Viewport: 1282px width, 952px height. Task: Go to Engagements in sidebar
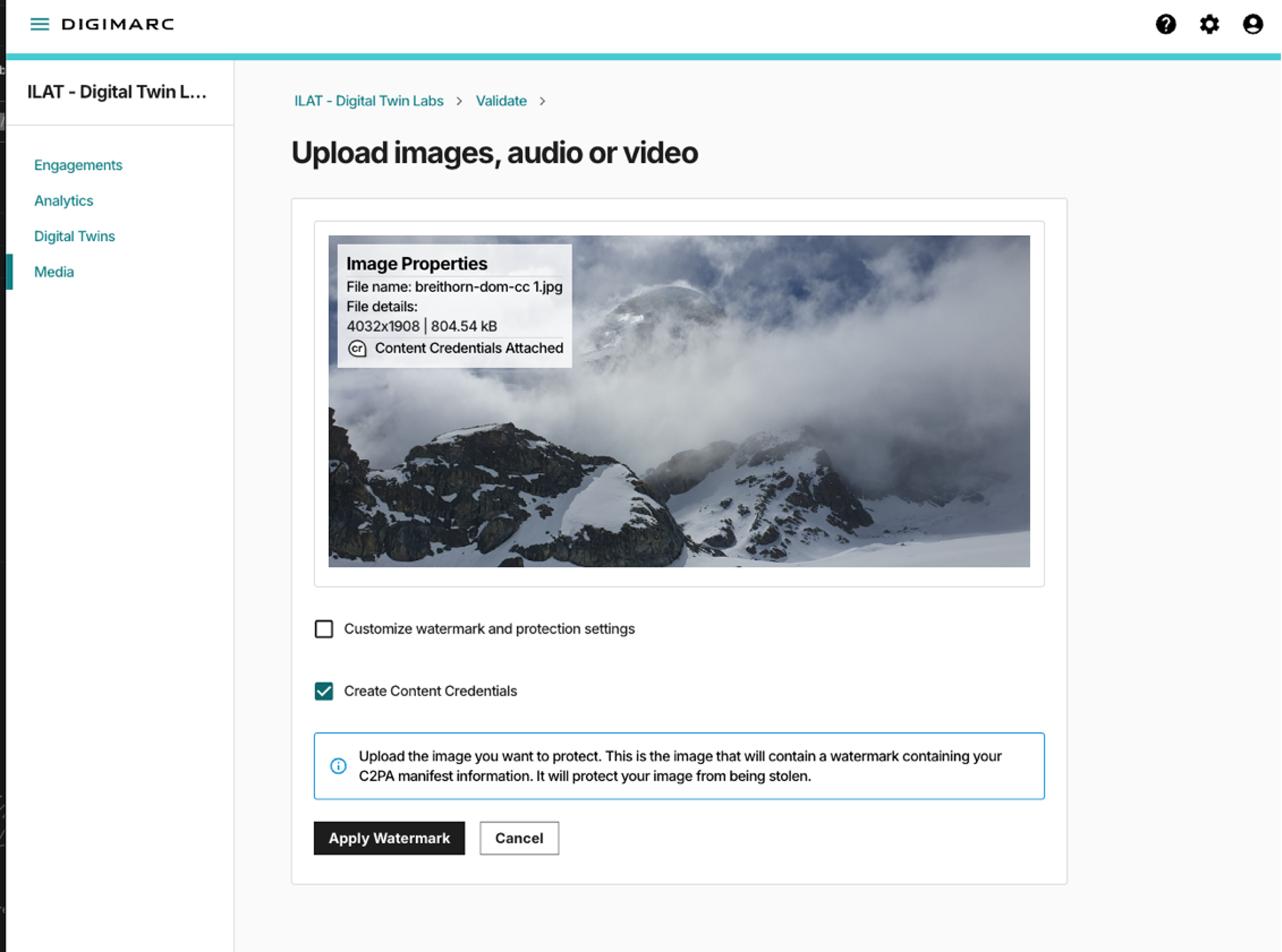[78, 165]
